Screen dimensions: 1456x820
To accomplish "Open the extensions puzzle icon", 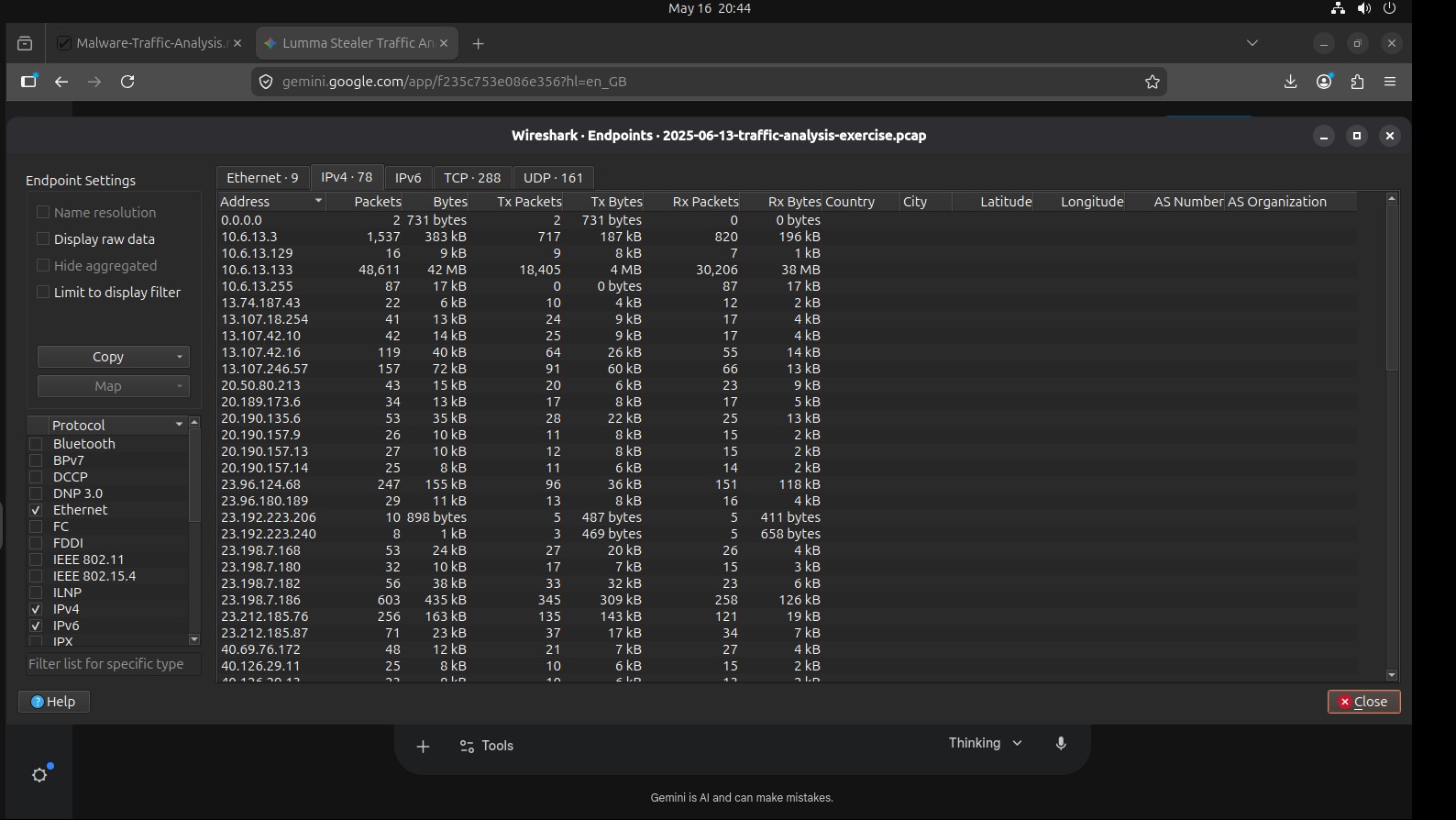I will click(1357, 82).
